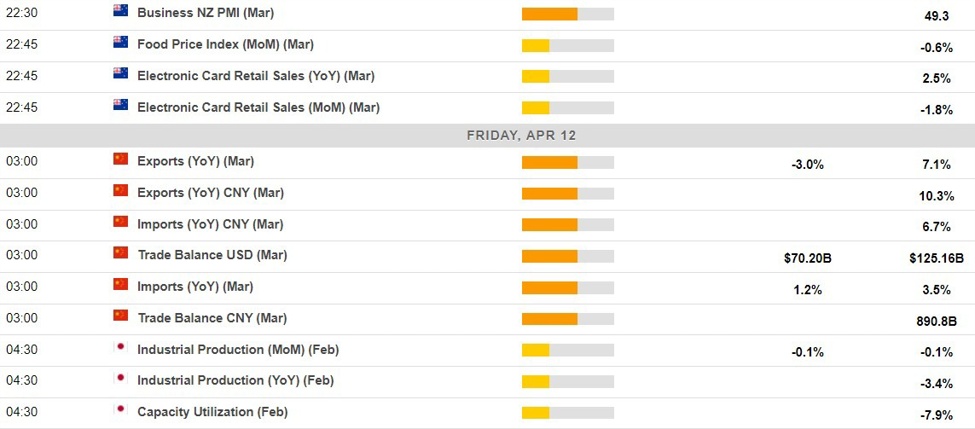
Task: Click volatility bar for Food Price Index
Action: (x=567, y=45)
